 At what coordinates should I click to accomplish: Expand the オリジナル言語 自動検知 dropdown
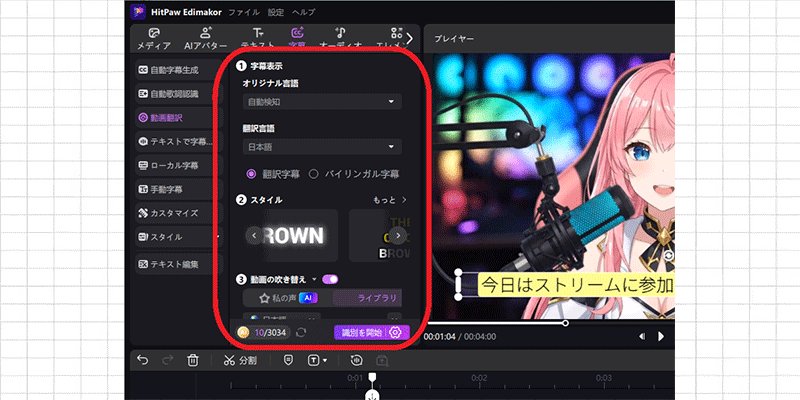[322, 102]
